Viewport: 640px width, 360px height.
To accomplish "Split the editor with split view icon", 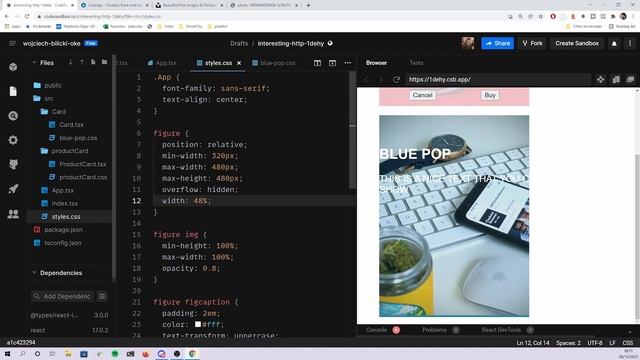I will tap(317, 63).
